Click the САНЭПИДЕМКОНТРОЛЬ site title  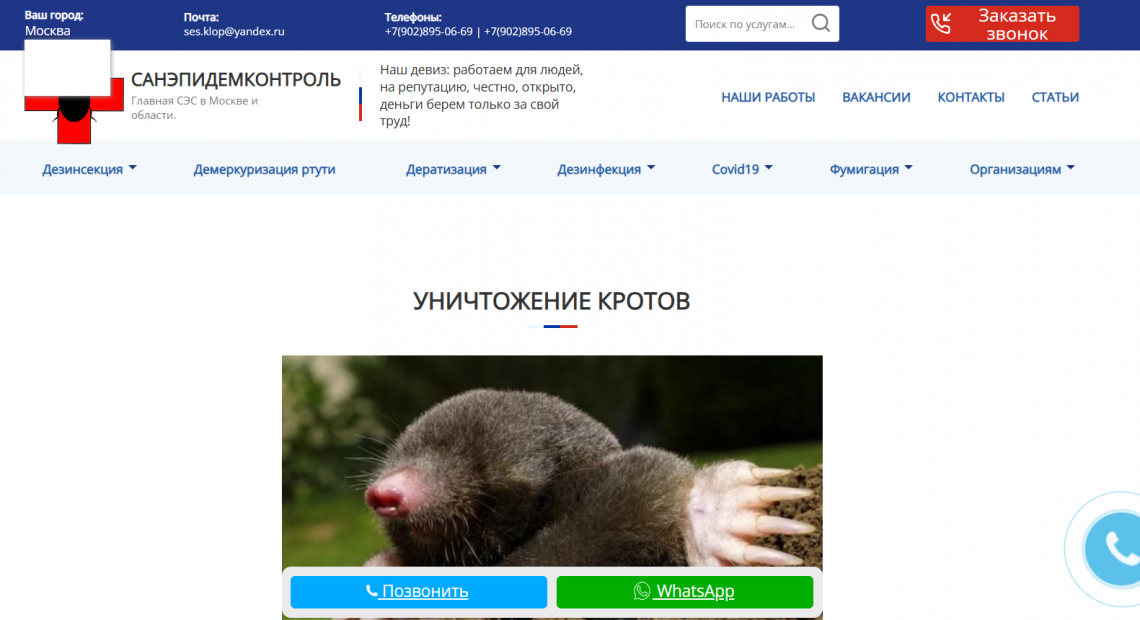click(236, 79)
